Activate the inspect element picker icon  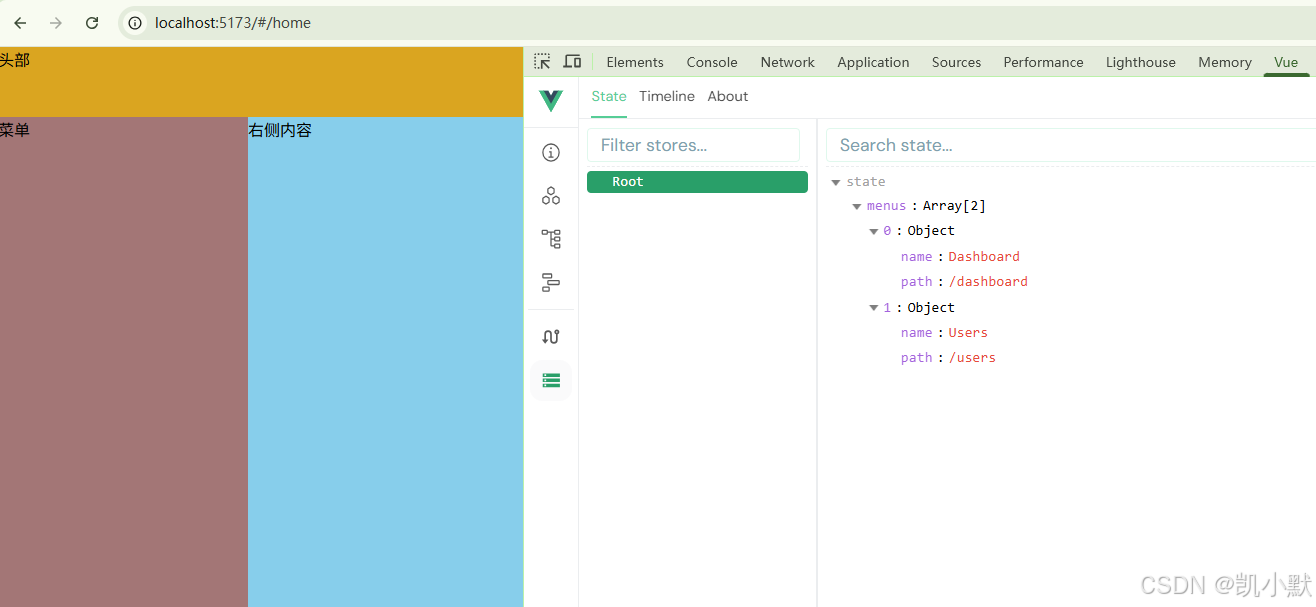[x=542, y=62]
